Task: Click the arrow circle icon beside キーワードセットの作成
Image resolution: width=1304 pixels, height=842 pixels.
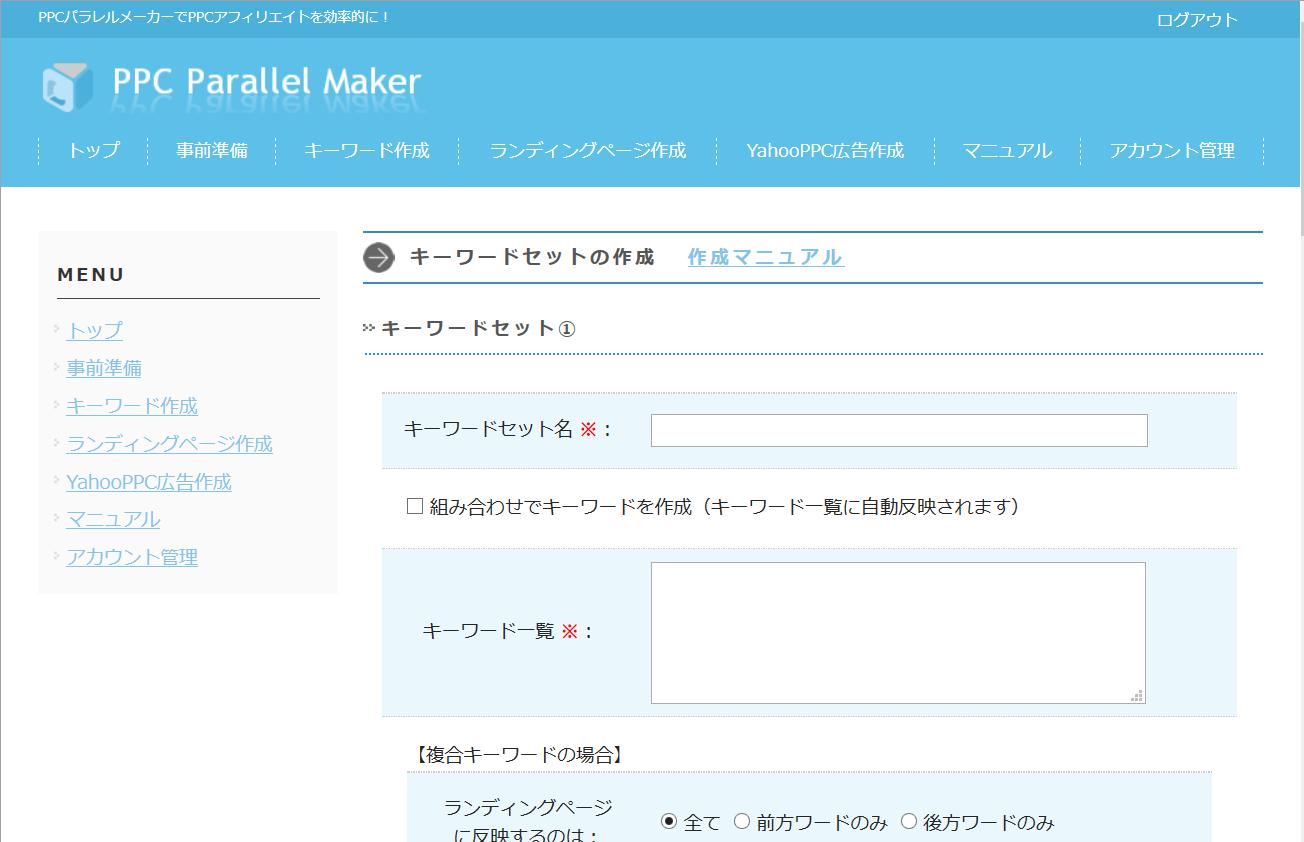Action: click(379, 257)
